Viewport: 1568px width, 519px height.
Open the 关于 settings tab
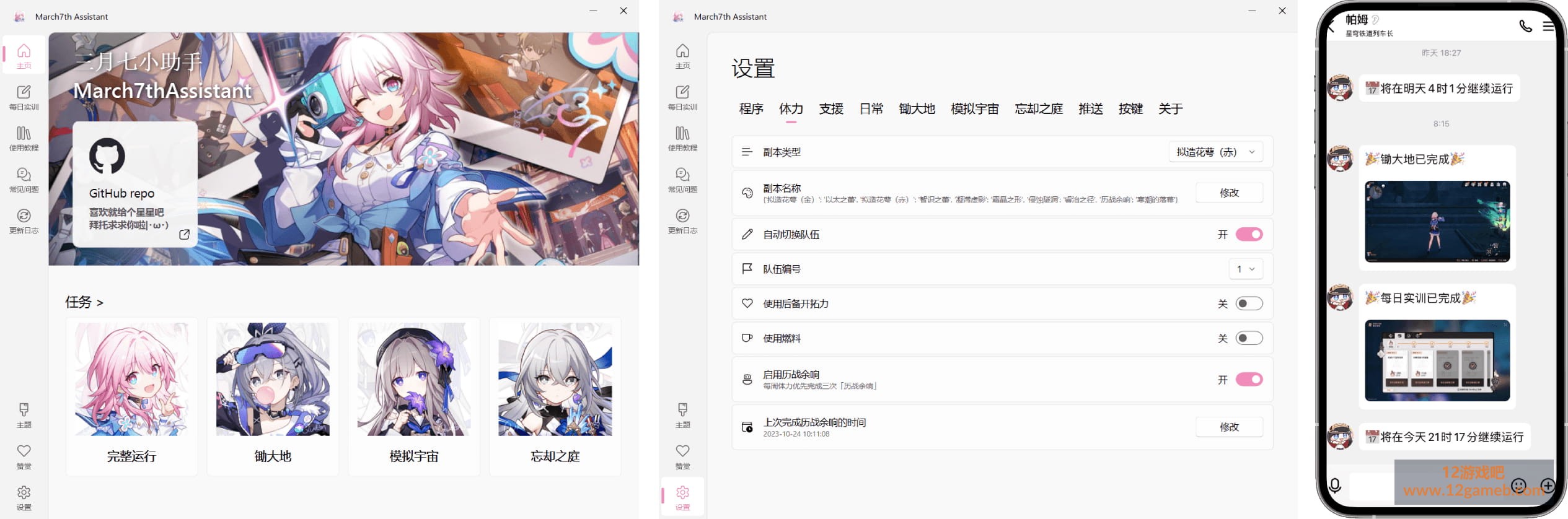pos(1171,109)
